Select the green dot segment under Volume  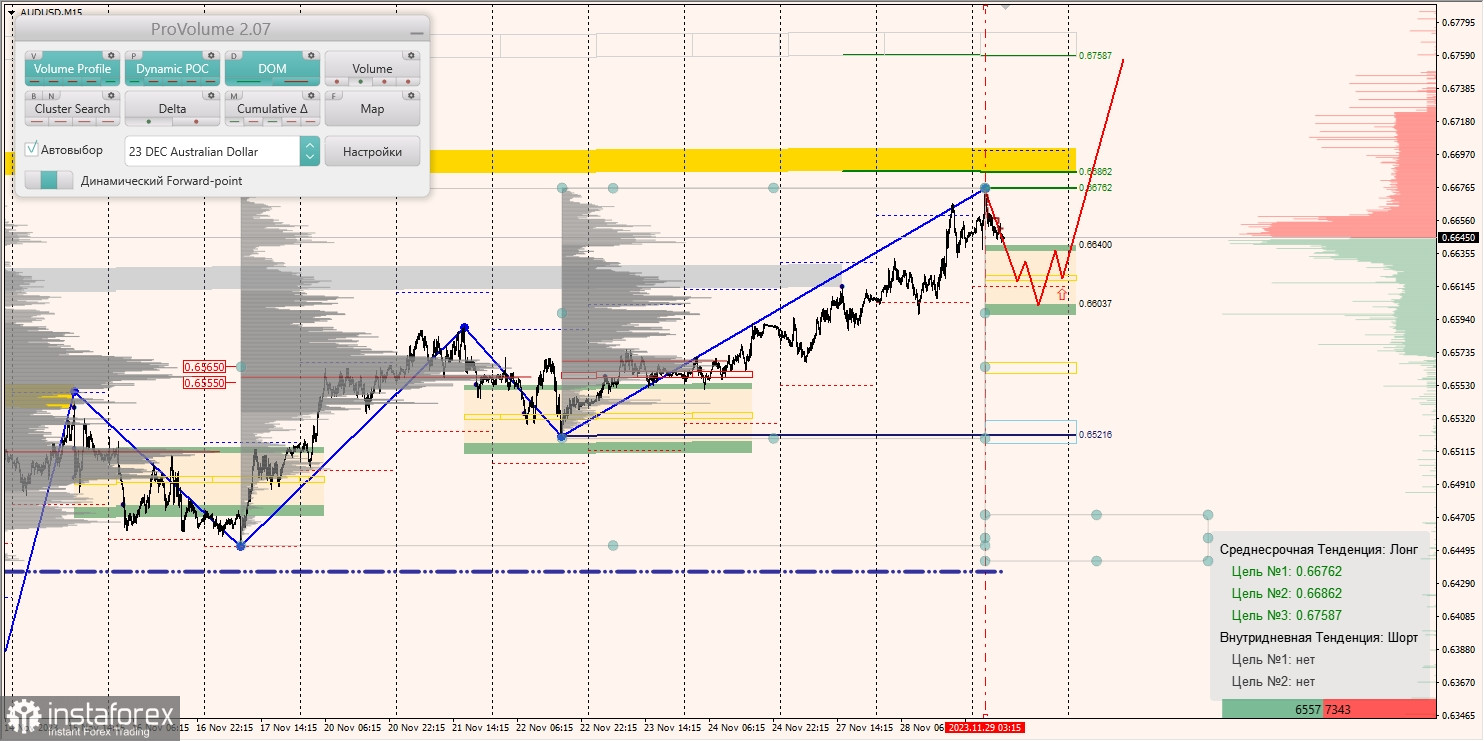click(x=360, y=81)
